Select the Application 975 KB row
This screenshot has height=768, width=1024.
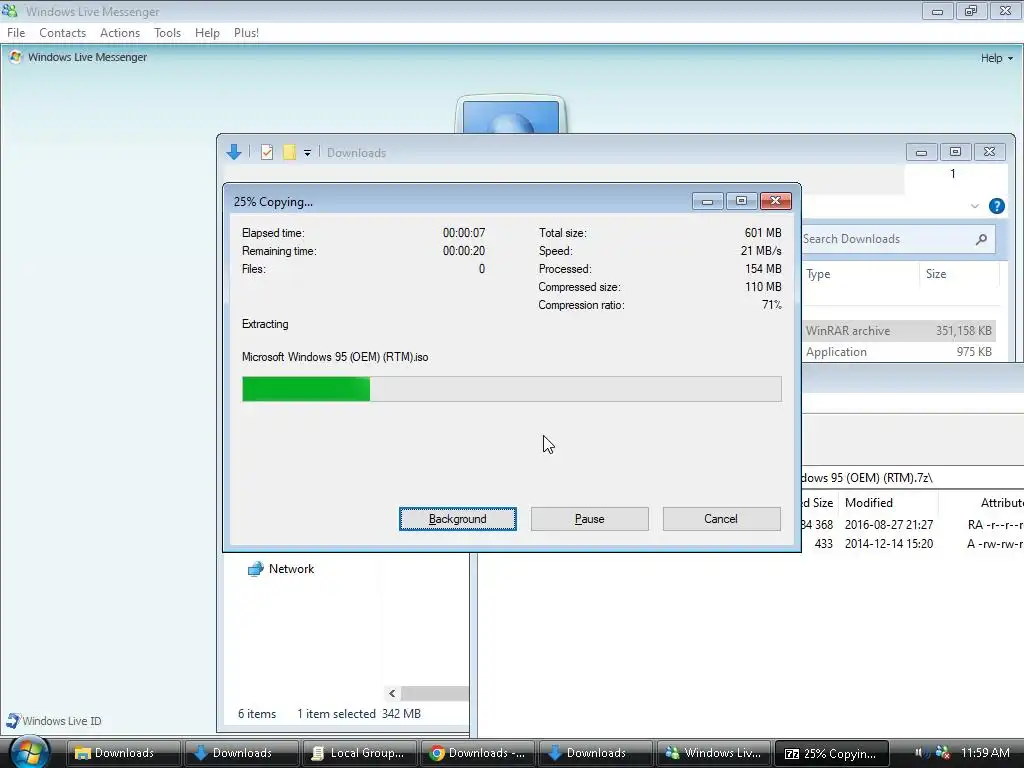click(x=899, y=351)
